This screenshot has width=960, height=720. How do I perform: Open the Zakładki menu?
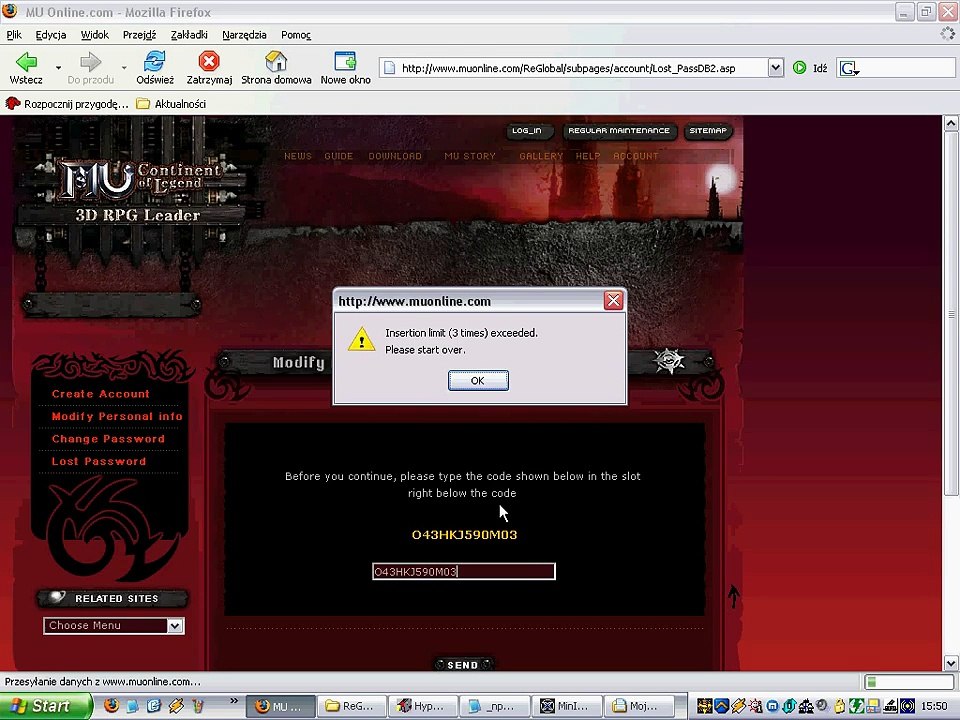click(x=189, y=35)
